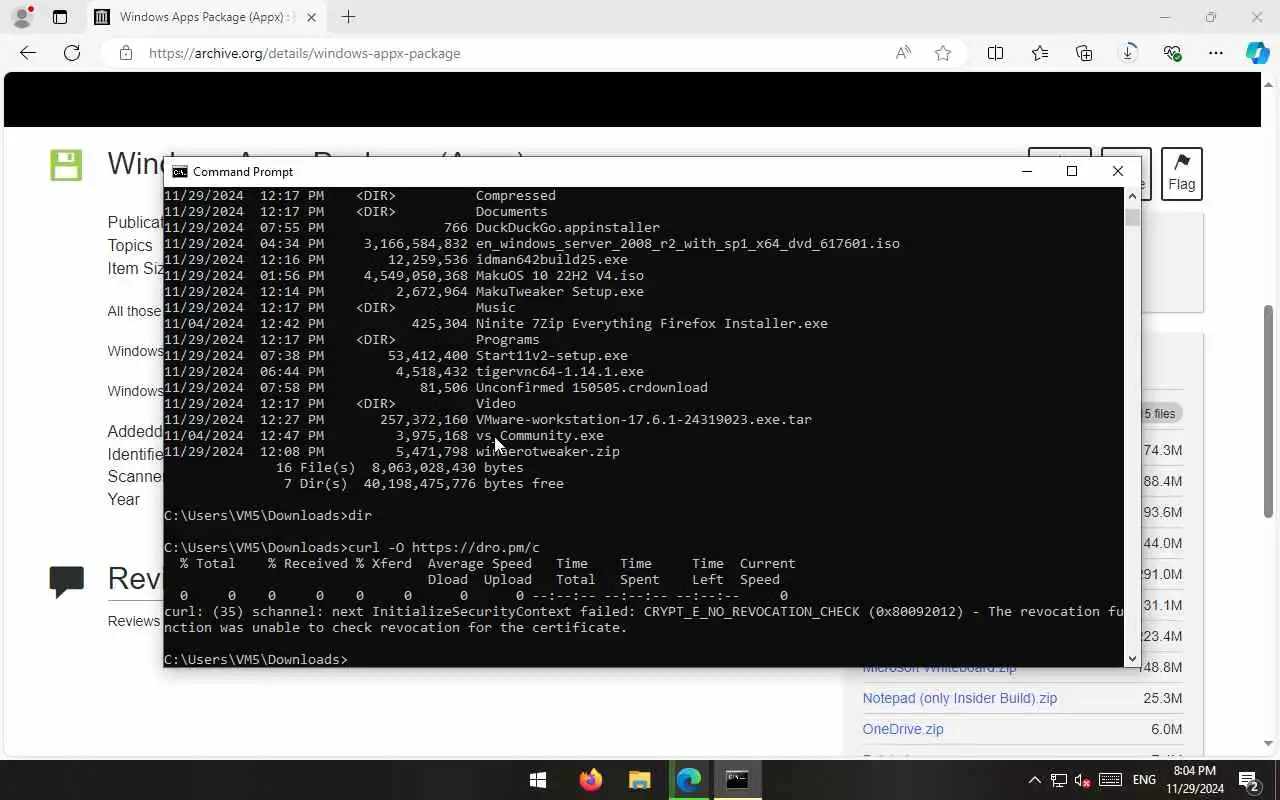This screenshot has width=1280, height=800.
Task: Open Edge Settings and more menu
Action: (x=1216, y=53)
